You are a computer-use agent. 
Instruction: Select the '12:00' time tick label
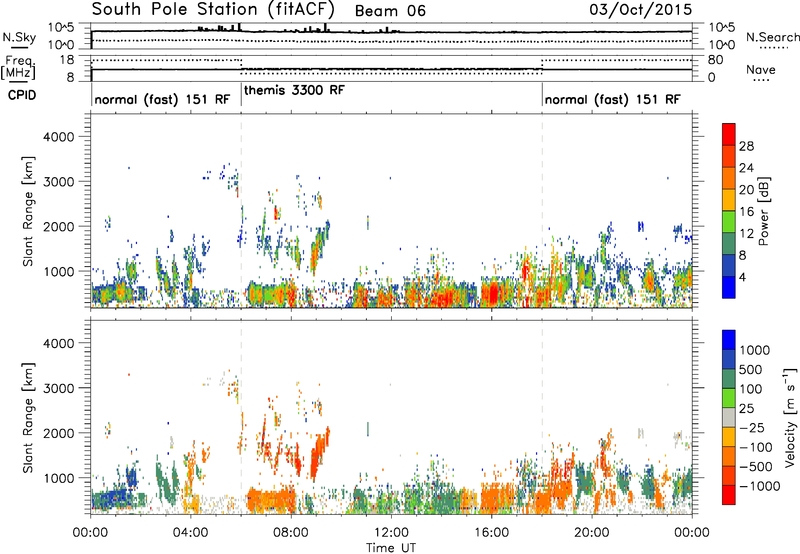391,533
